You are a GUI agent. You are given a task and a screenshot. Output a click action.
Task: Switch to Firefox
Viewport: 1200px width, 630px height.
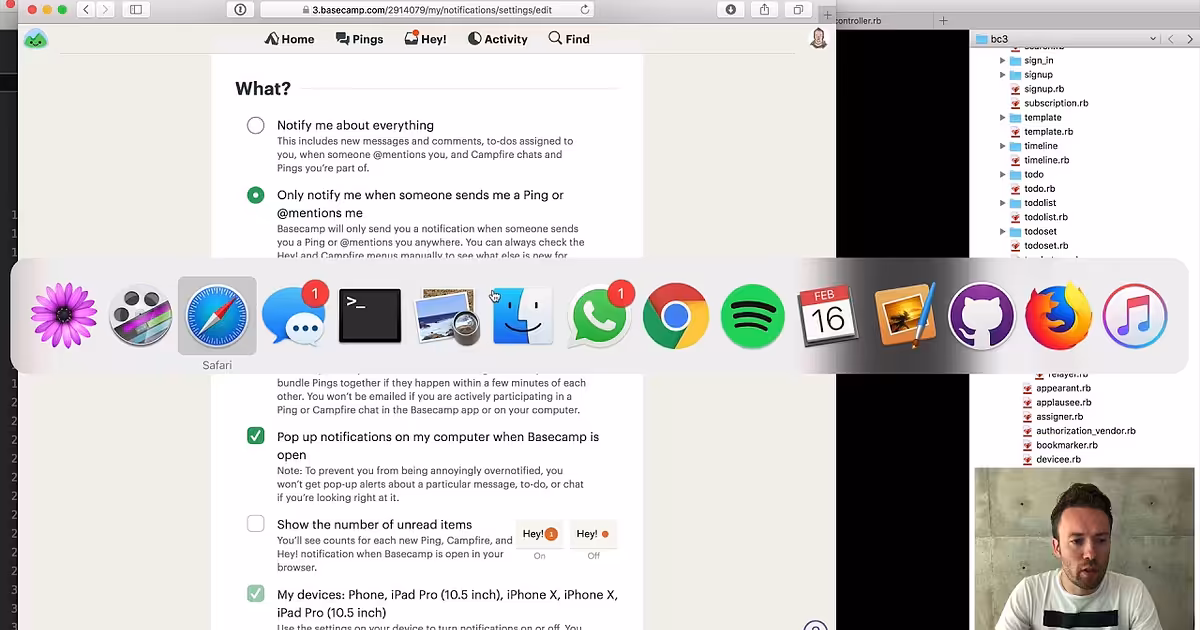1058,316
